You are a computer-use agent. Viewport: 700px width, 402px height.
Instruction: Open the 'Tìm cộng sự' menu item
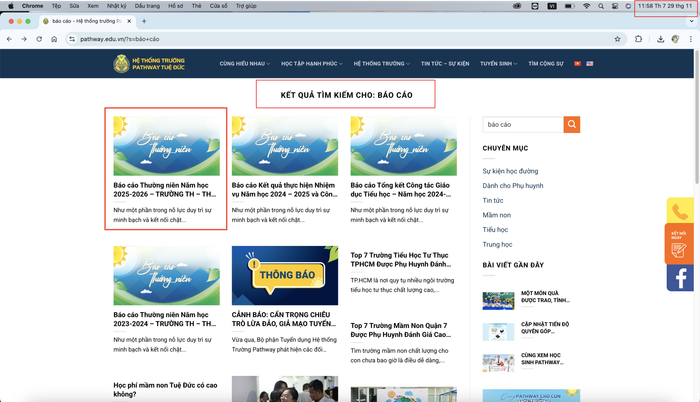(x=546, y=64)
